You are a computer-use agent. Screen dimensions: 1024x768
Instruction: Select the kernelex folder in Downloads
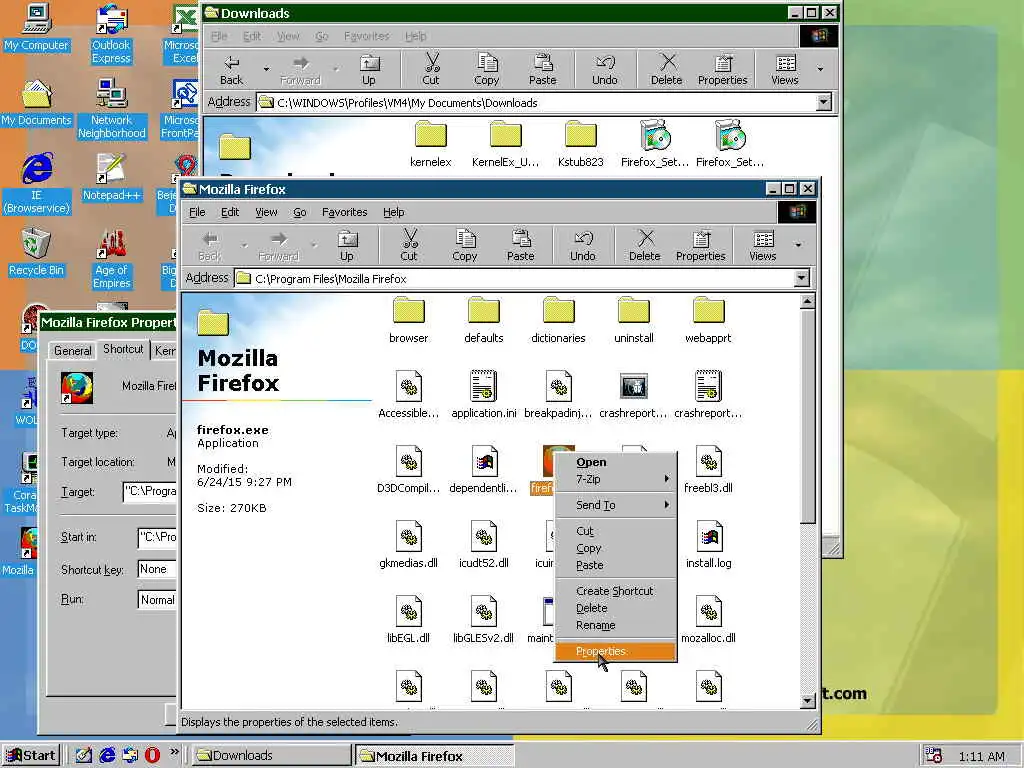tap(431, 144)
